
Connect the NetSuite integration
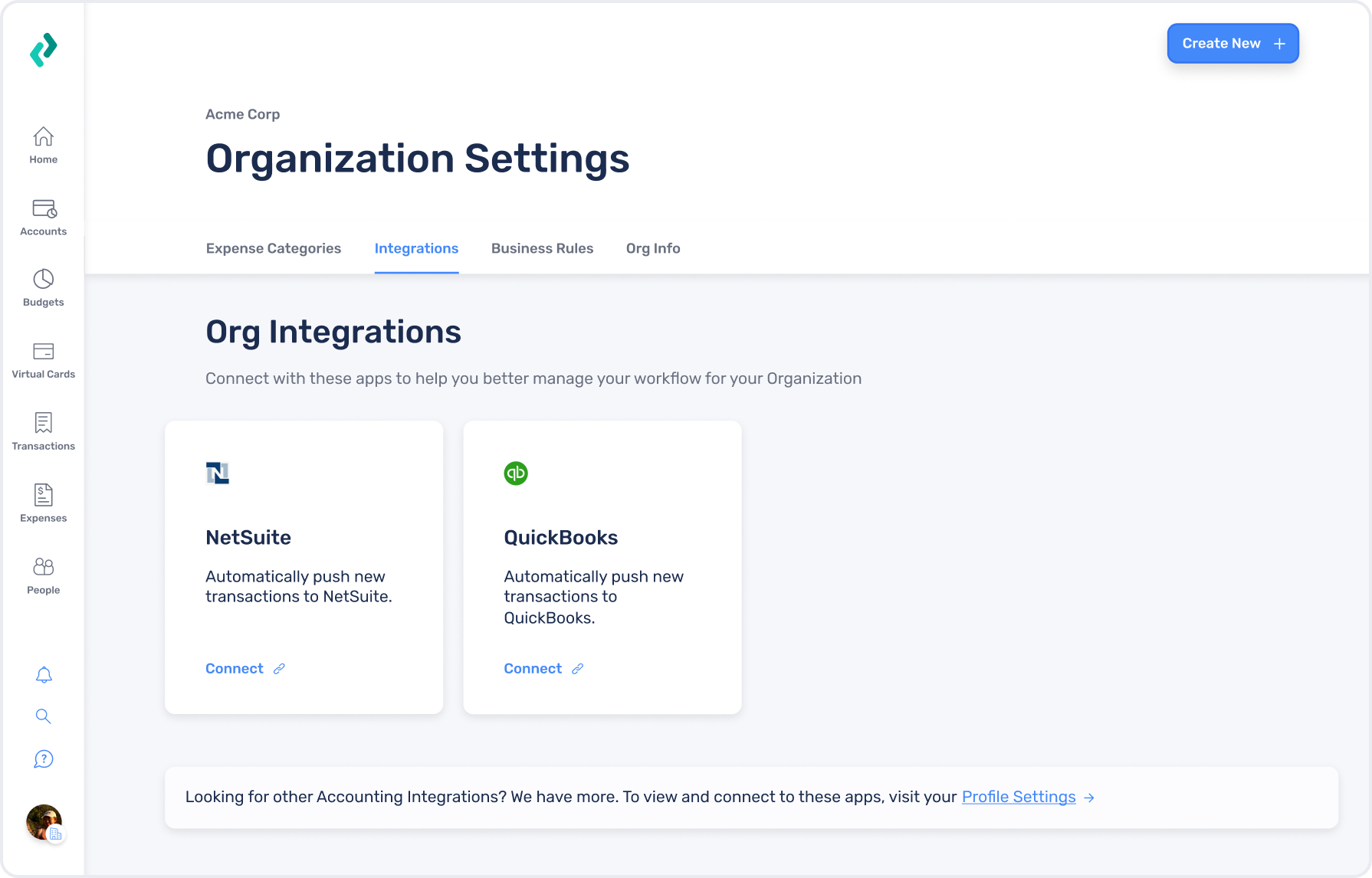pyautogui.click(x=235, y=668)
